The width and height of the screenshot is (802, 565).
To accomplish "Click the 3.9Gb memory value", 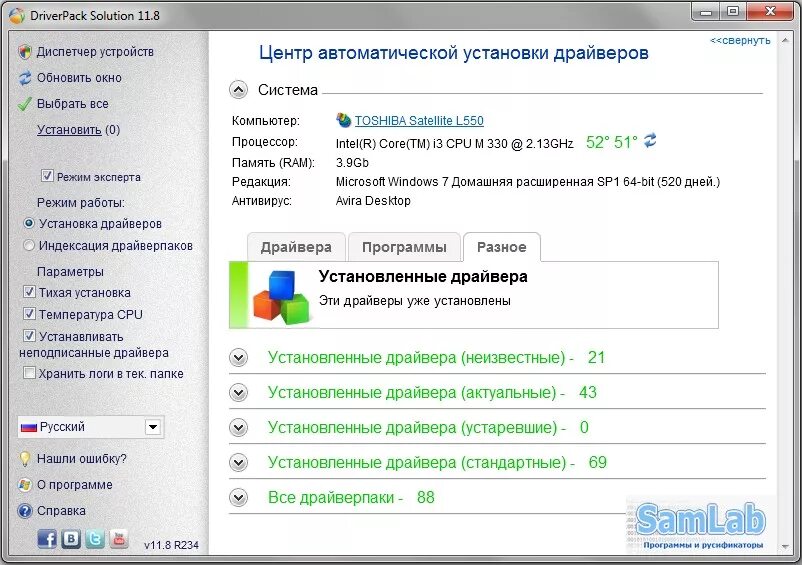I will [352, 163].
